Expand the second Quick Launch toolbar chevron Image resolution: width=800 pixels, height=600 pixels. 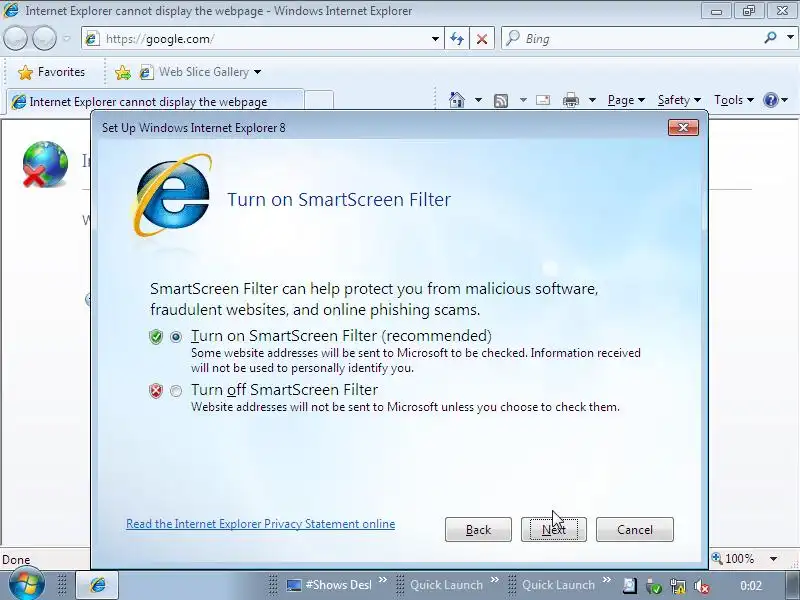pos(607,580)
